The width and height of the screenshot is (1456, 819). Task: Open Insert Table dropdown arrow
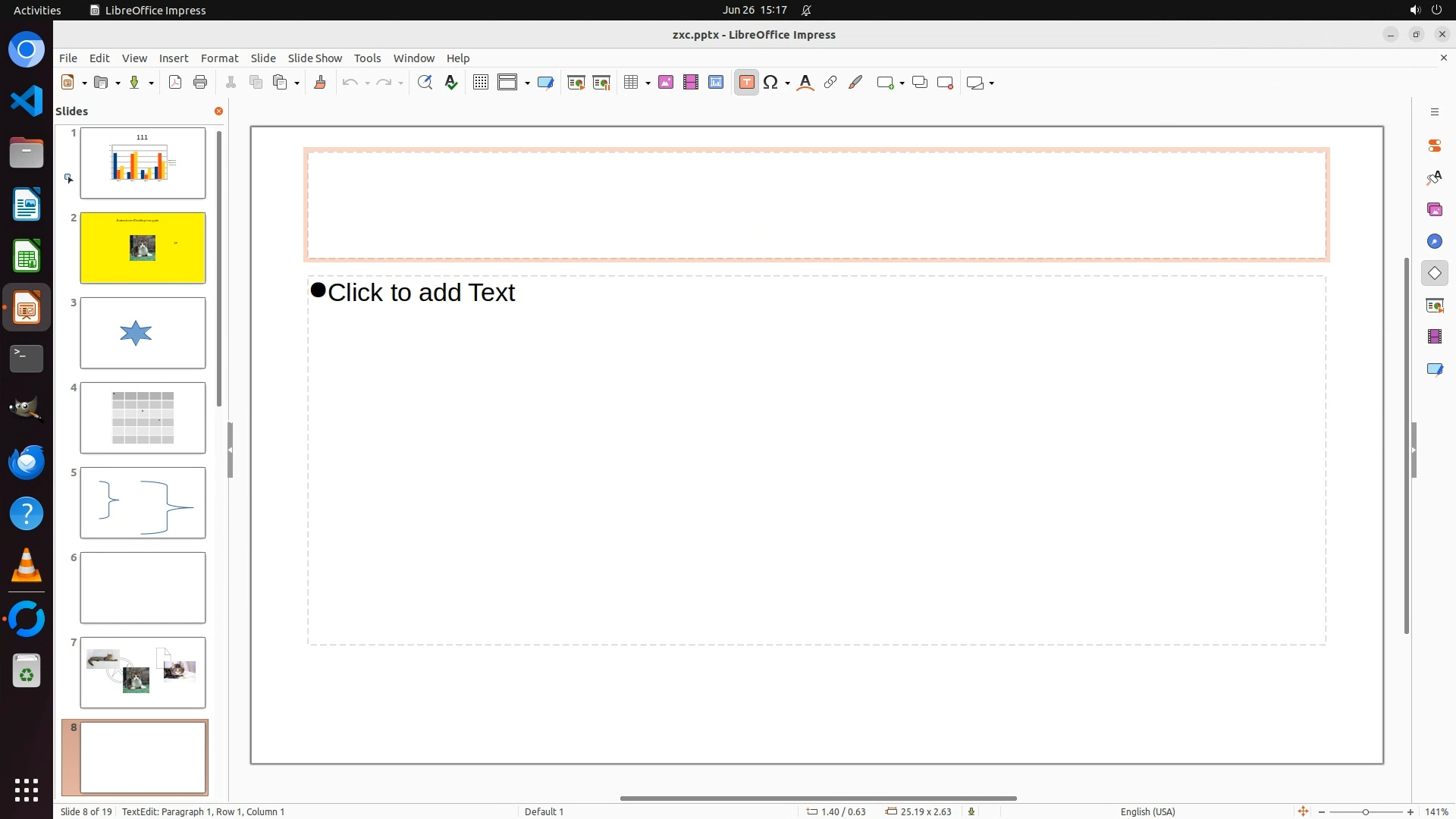(648, 83)
